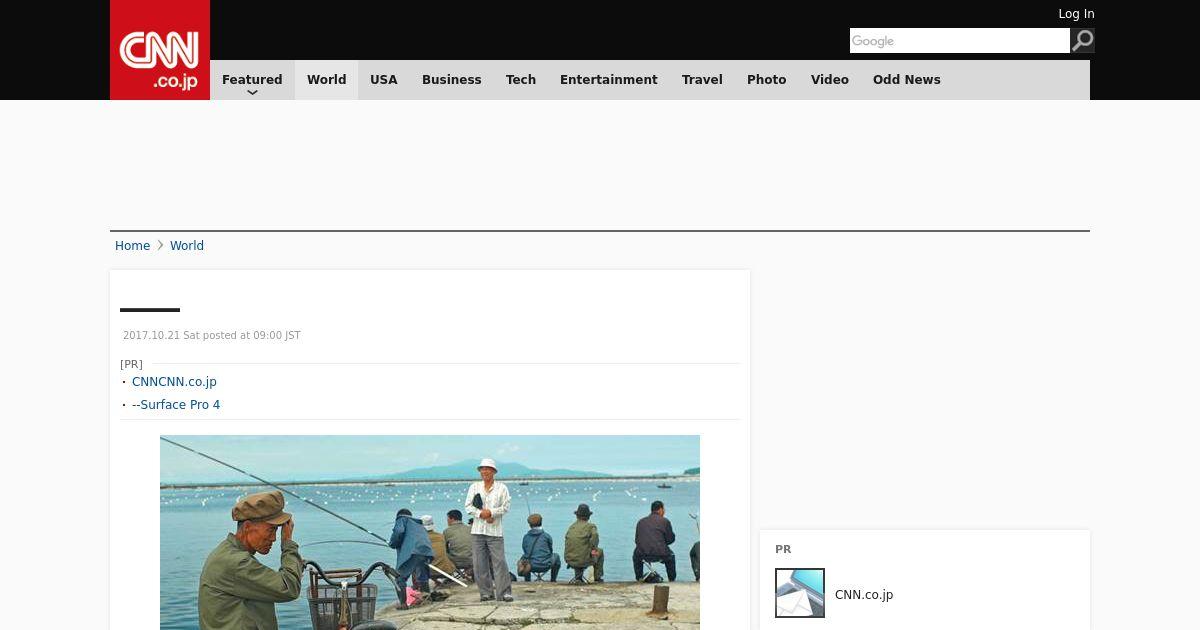
Task: Open the Odd News section
Action: coord(907,80)
